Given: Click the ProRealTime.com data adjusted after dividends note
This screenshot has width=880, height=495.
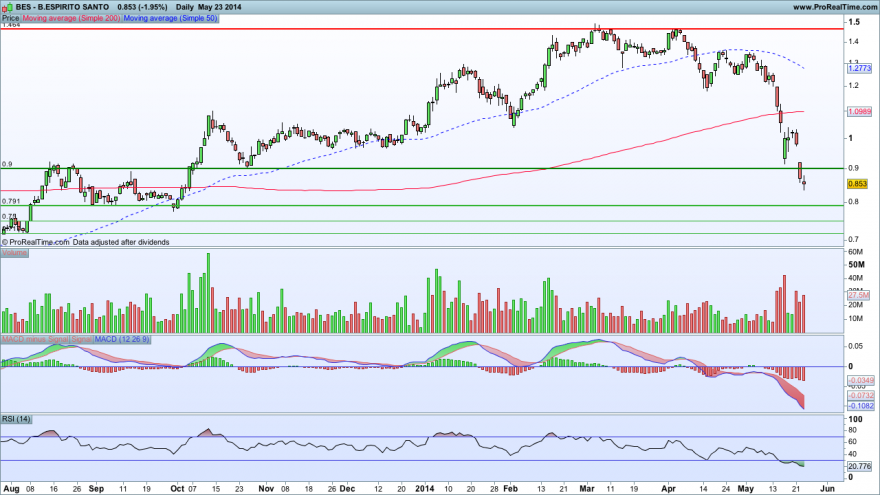Looking at the screenshot, I should point(85,242).
